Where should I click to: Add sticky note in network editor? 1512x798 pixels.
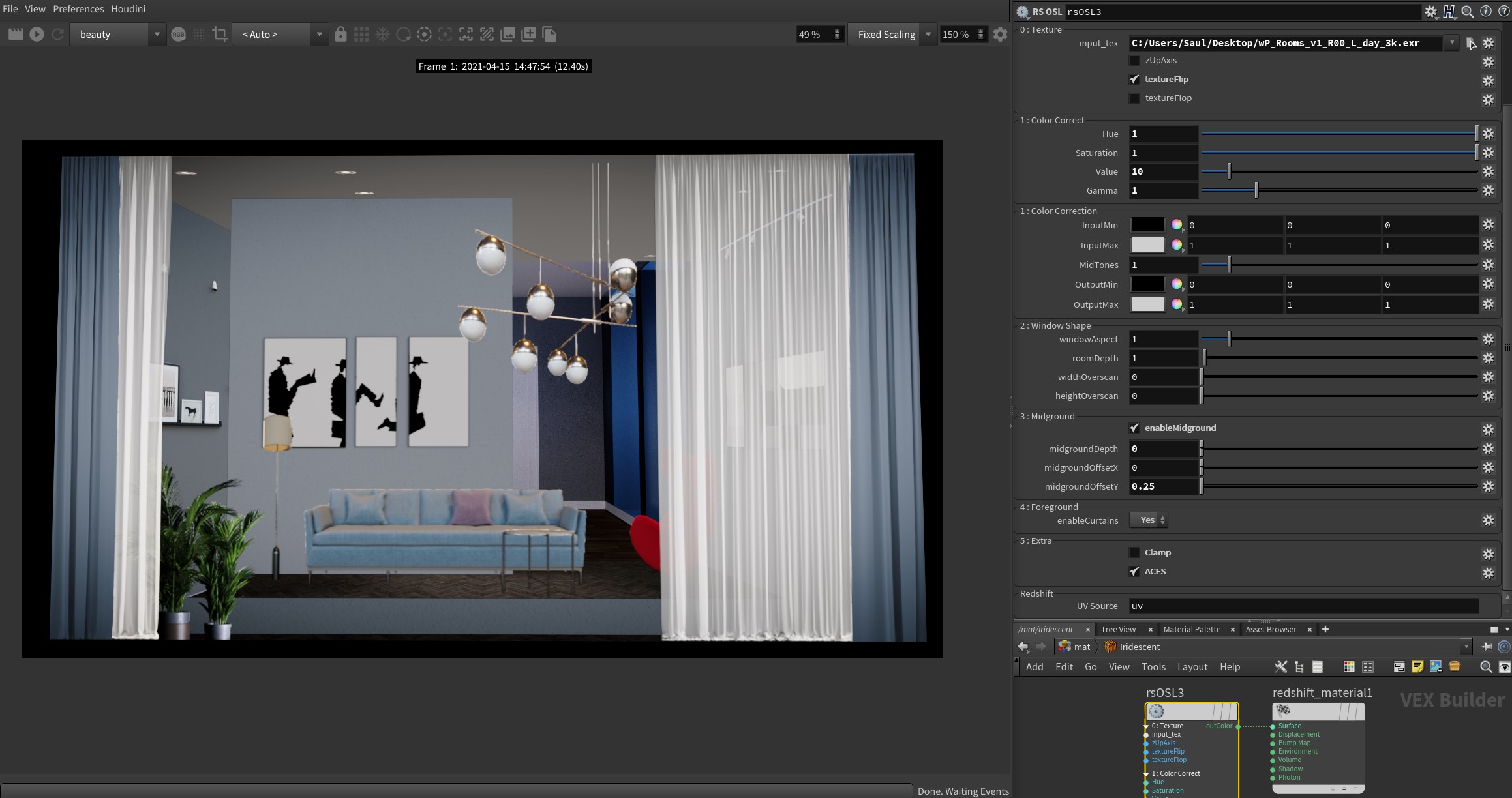point(1417,666)
